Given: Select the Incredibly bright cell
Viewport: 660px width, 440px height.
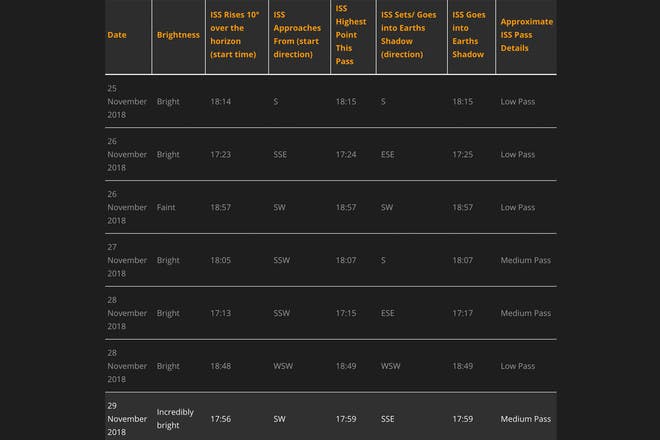Looking at the screenshot, I should (x=176, y=418).
